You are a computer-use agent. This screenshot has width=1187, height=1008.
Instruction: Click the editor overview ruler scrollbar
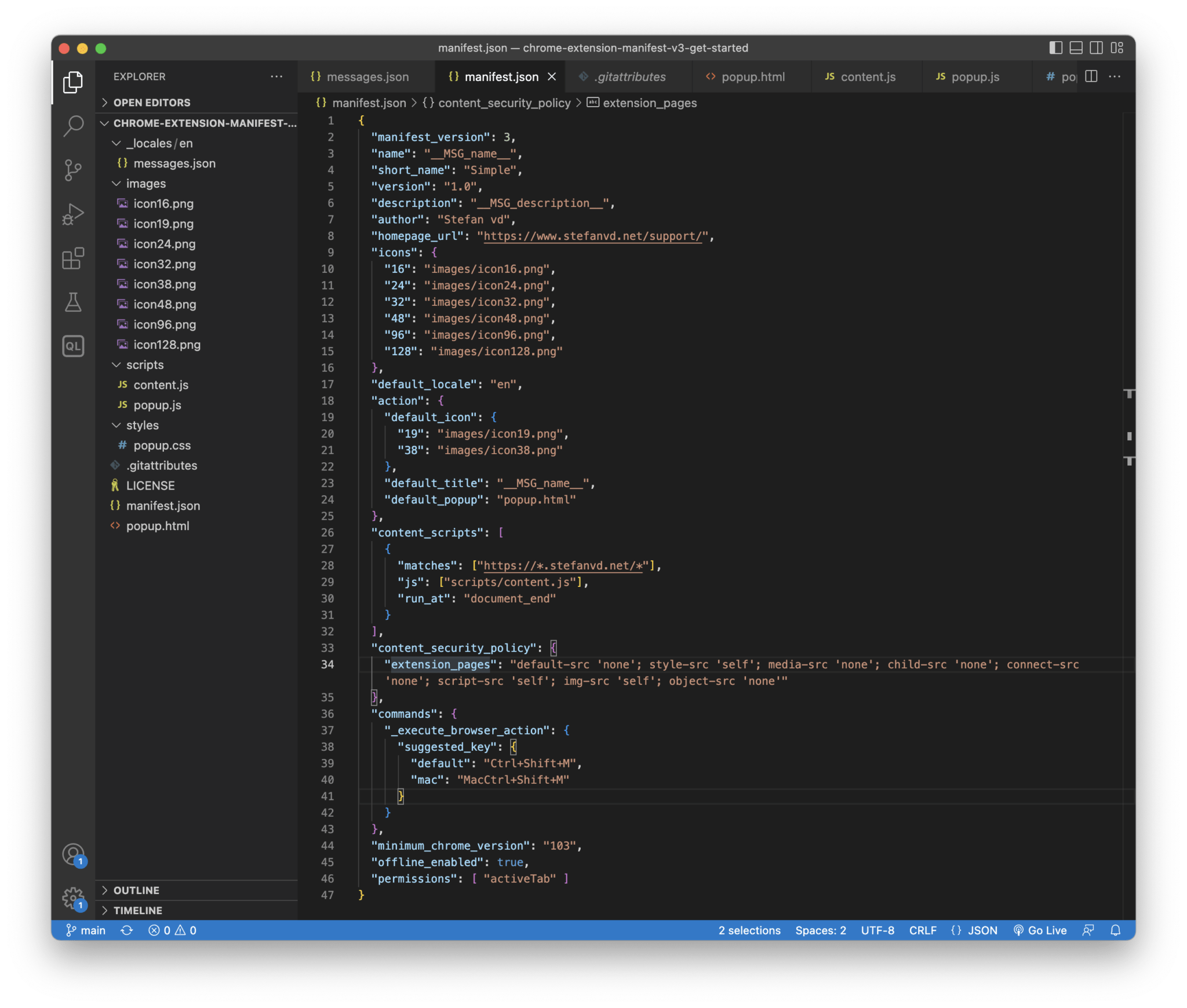[x=1128, y=521]
